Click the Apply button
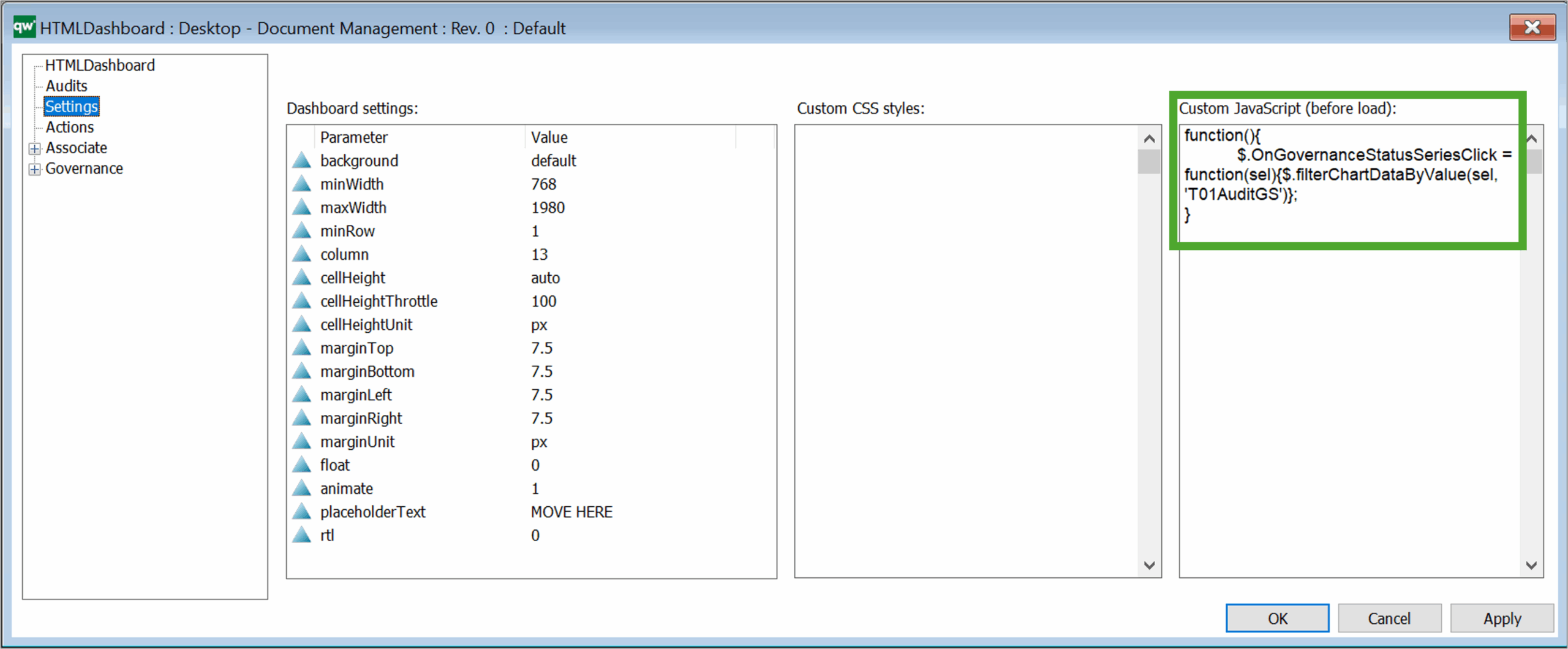This screenshot has height=649, width=1568. point(1501,618)
